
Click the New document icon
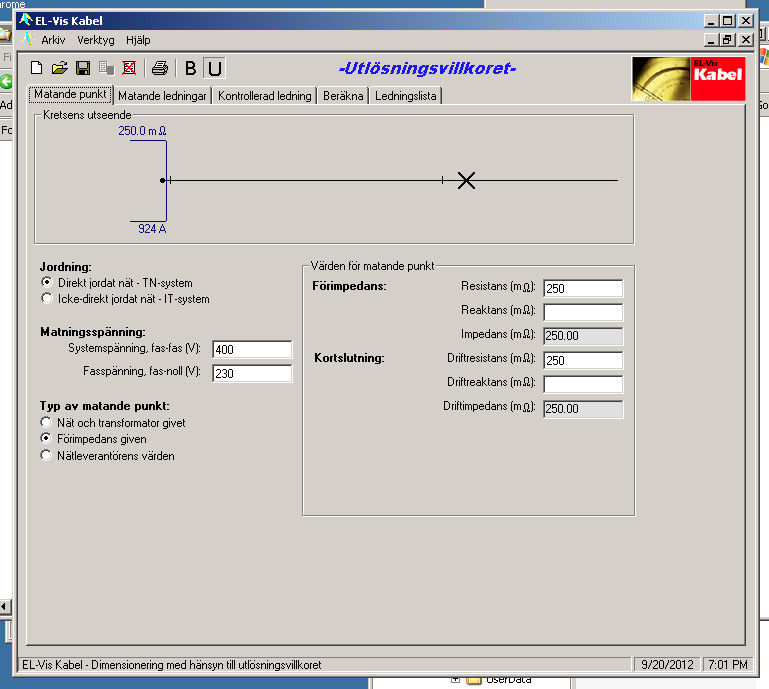[37, 68]
